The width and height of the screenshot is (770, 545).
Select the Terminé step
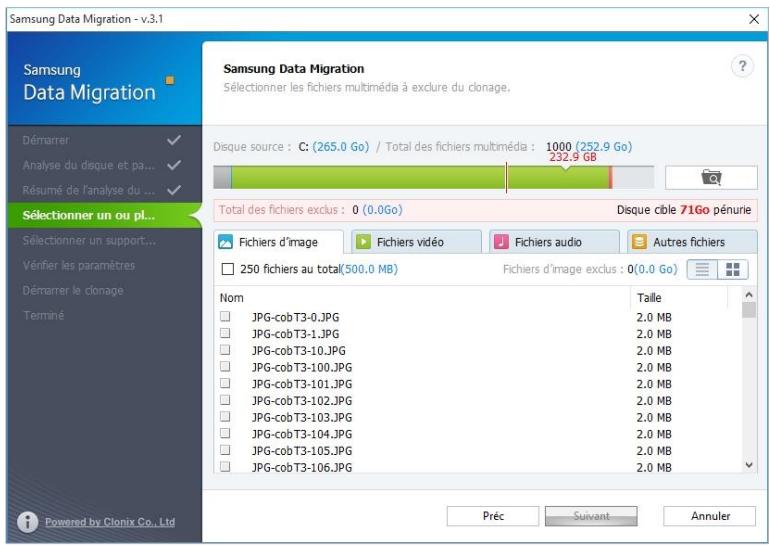tap(105, 315)
